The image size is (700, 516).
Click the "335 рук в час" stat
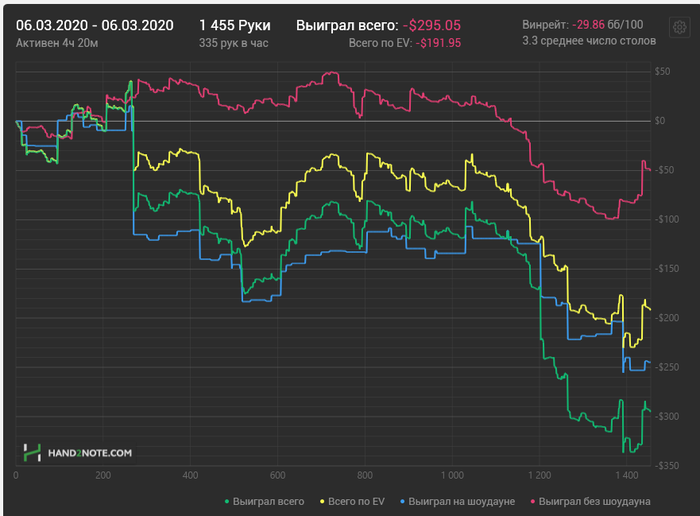[x=234, y=43]
